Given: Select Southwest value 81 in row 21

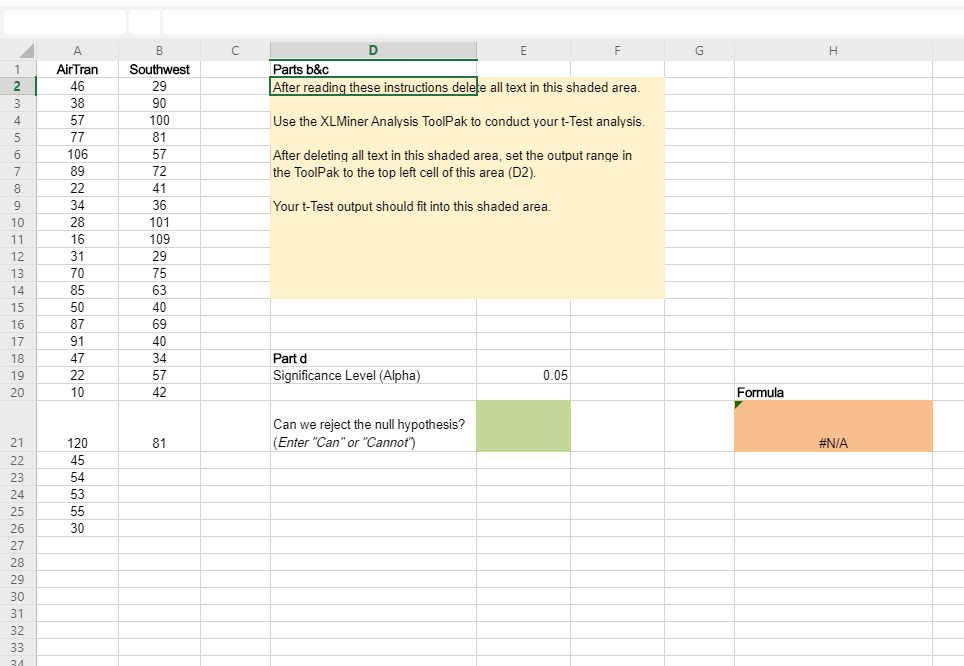Looking at the screenshot, I should 159,426.
